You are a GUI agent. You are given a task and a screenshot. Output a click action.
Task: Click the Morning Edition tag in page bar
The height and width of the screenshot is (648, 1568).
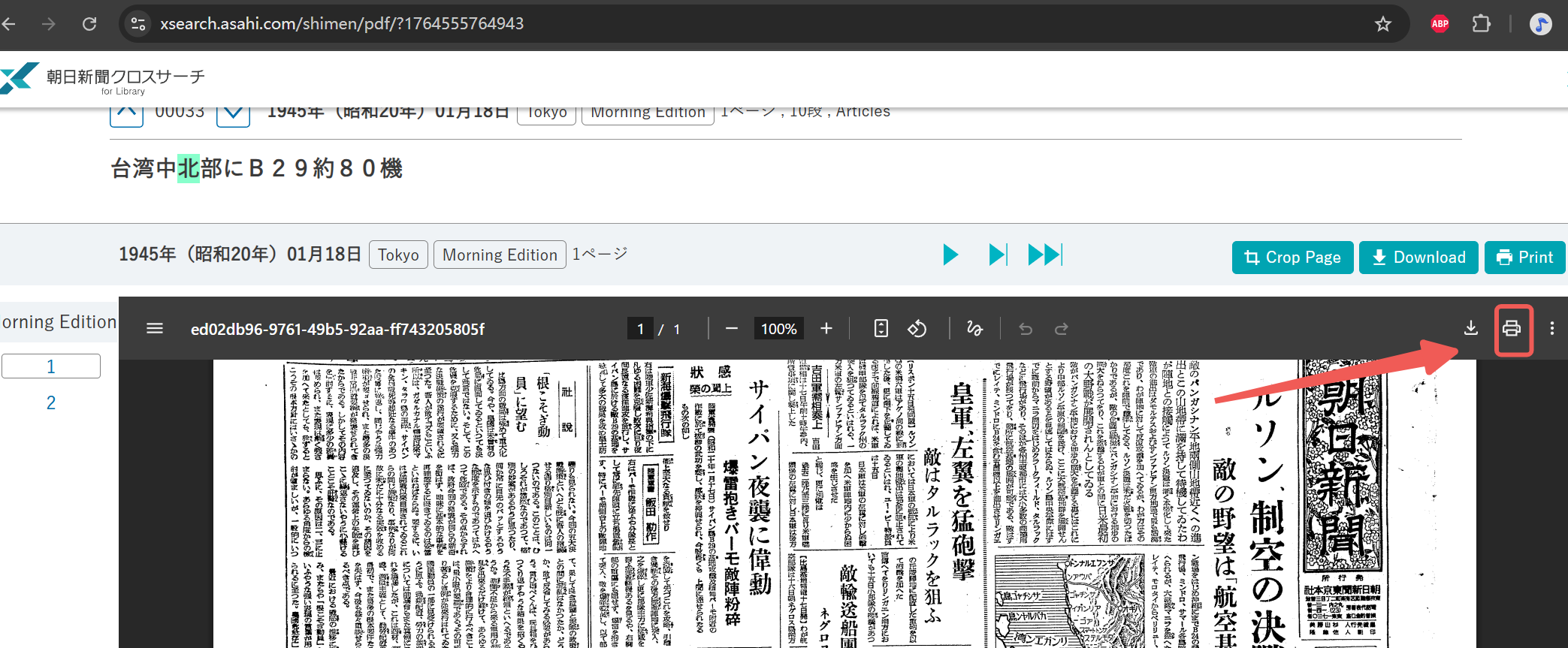click(x=500, y=255)
